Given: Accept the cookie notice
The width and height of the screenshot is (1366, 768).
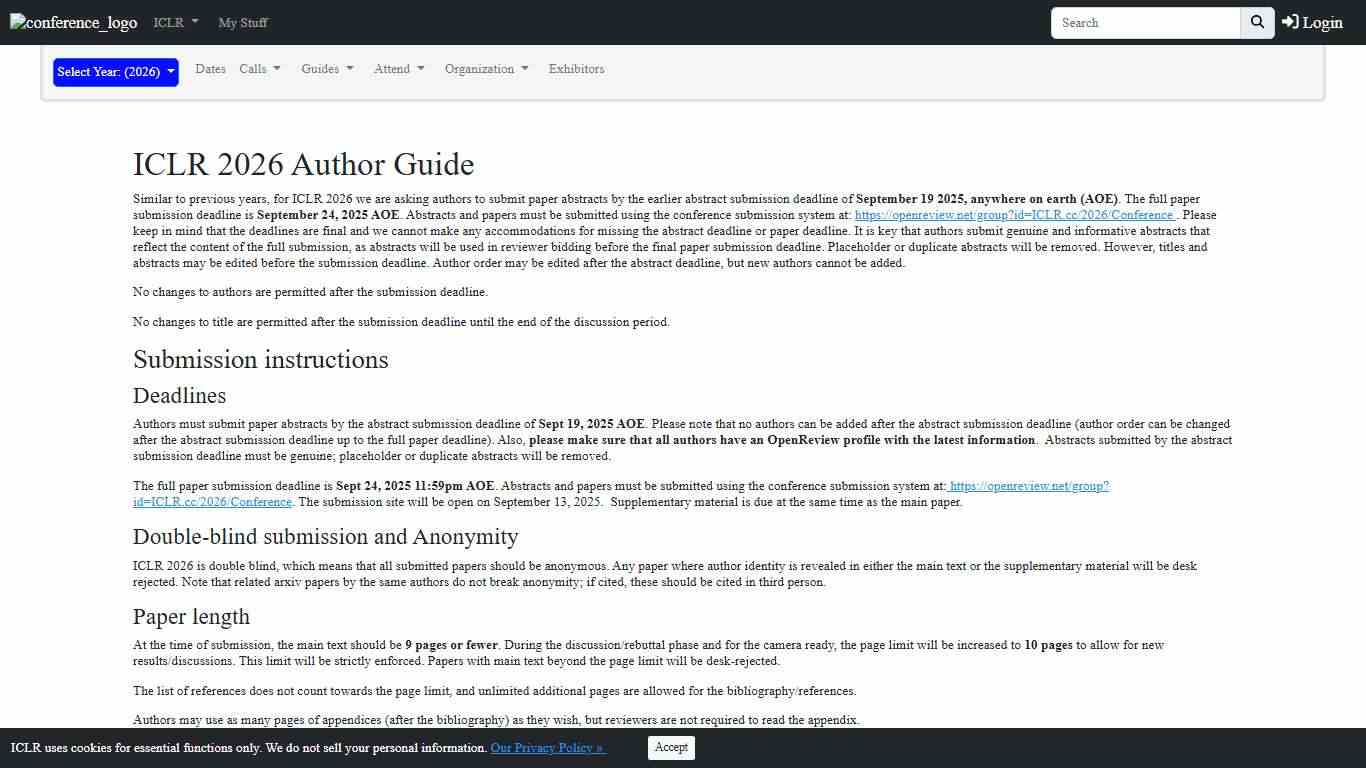Looking at the screenshot, I should (670, 747).
